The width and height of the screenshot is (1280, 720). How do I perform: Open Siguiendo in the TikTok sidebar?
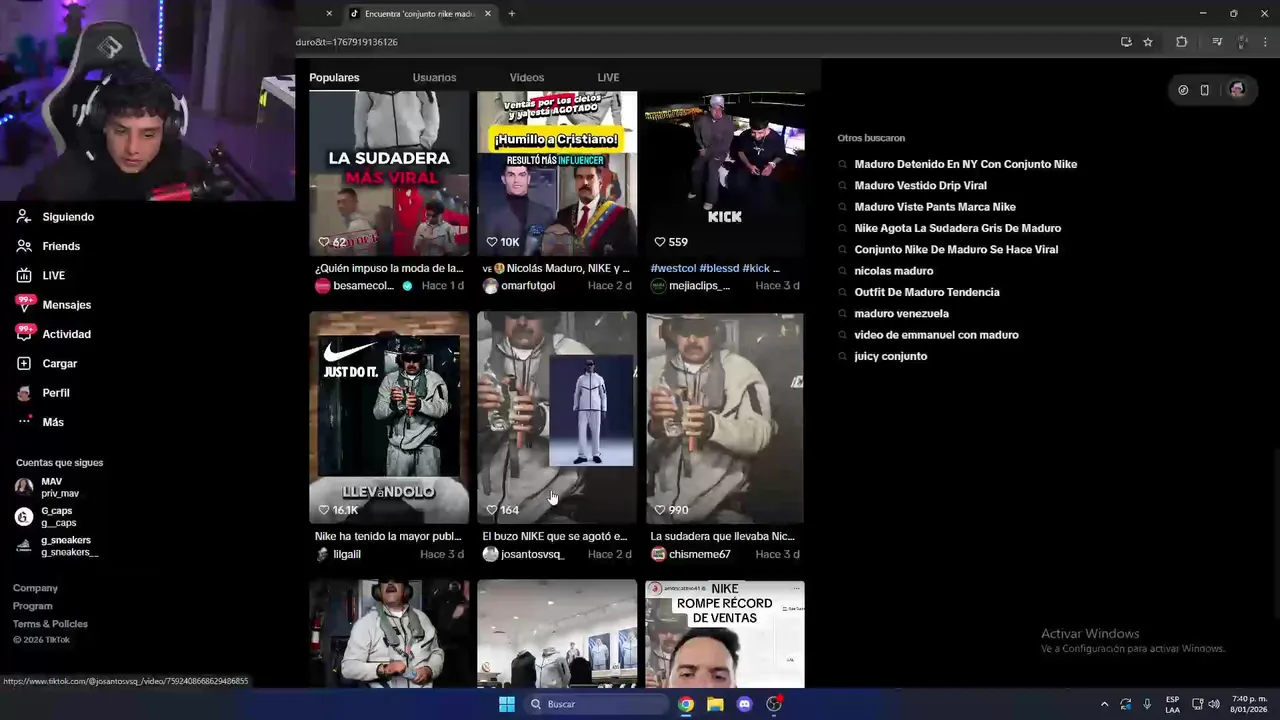click(55, 217)
